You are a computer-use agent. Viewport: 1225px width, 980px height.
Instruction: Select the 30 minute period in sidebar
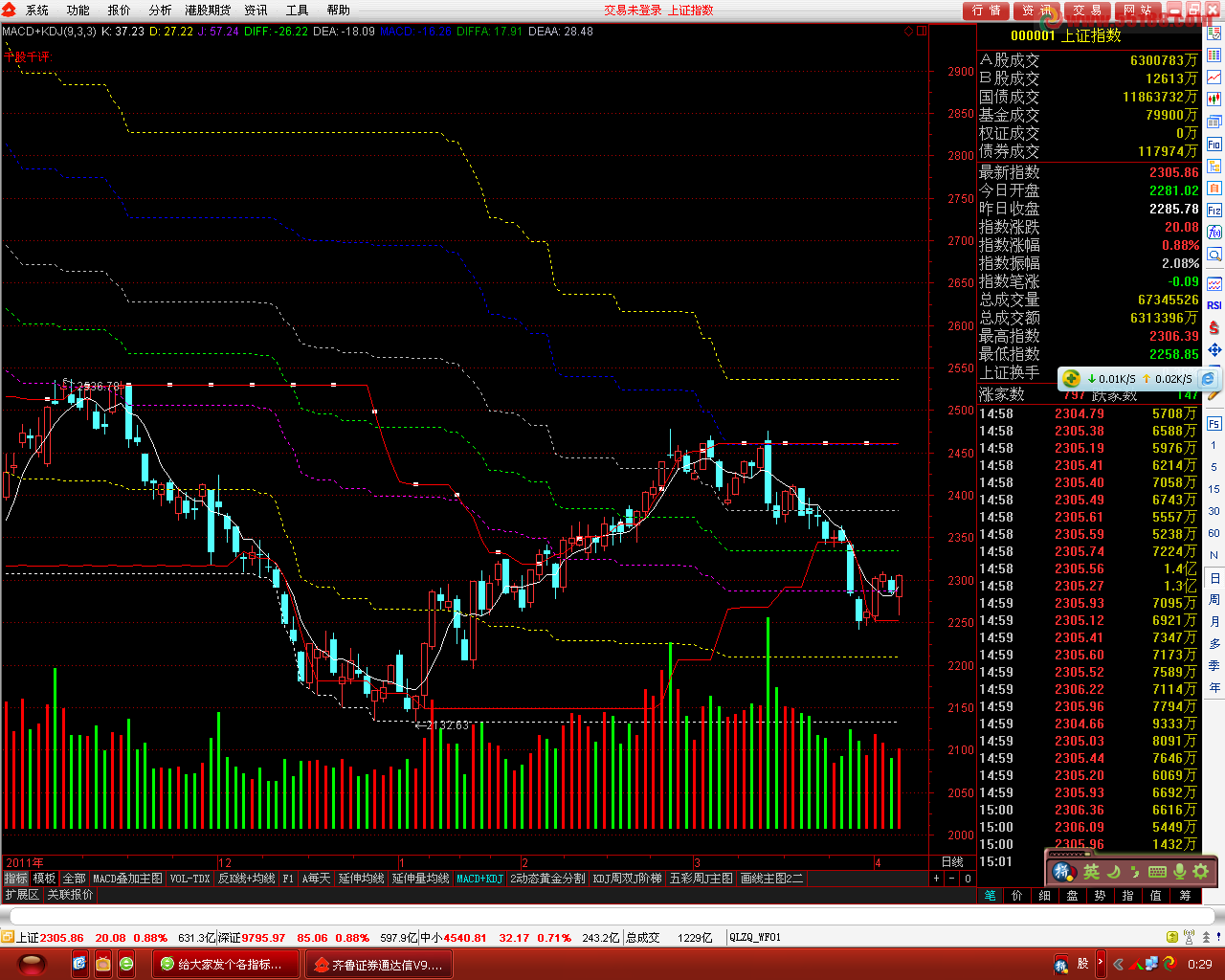point(1214,511)
